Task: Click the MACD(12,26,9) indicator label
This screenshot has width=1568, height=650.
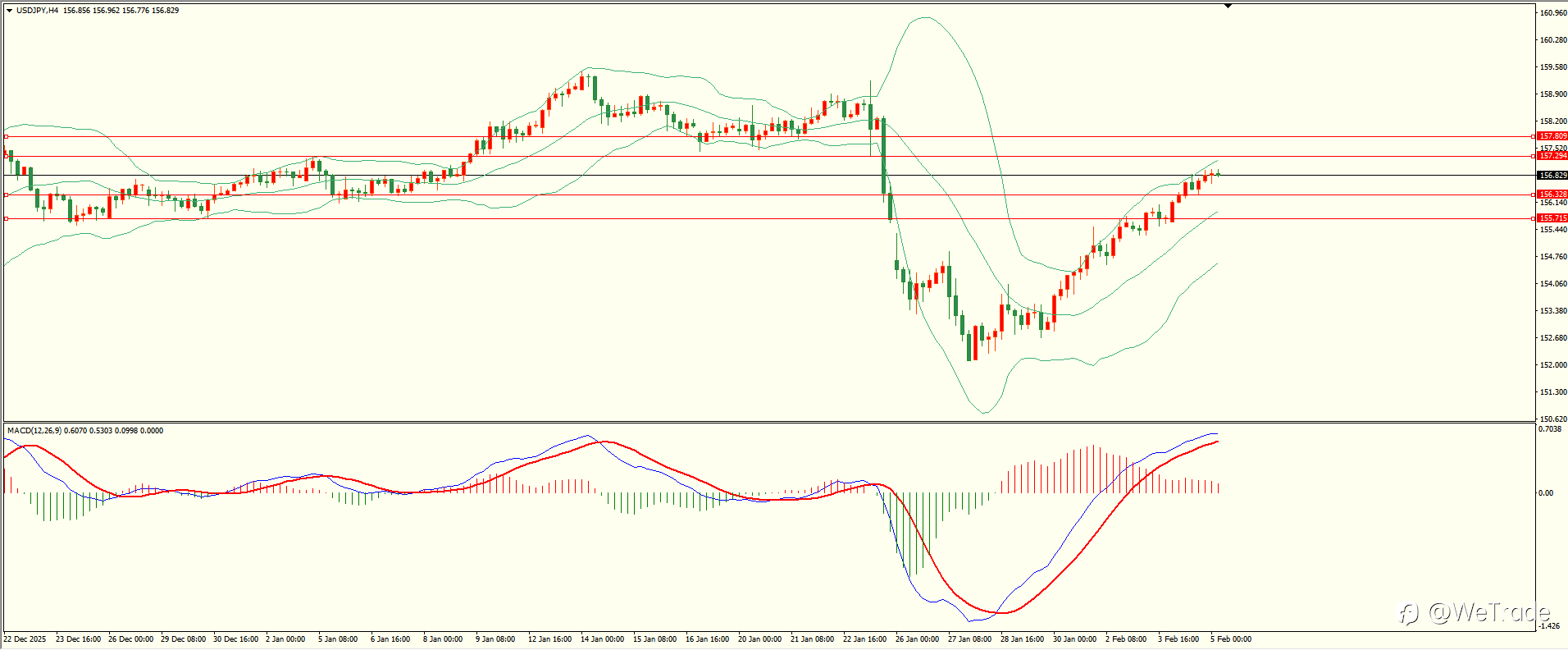Action: point(34,431)
